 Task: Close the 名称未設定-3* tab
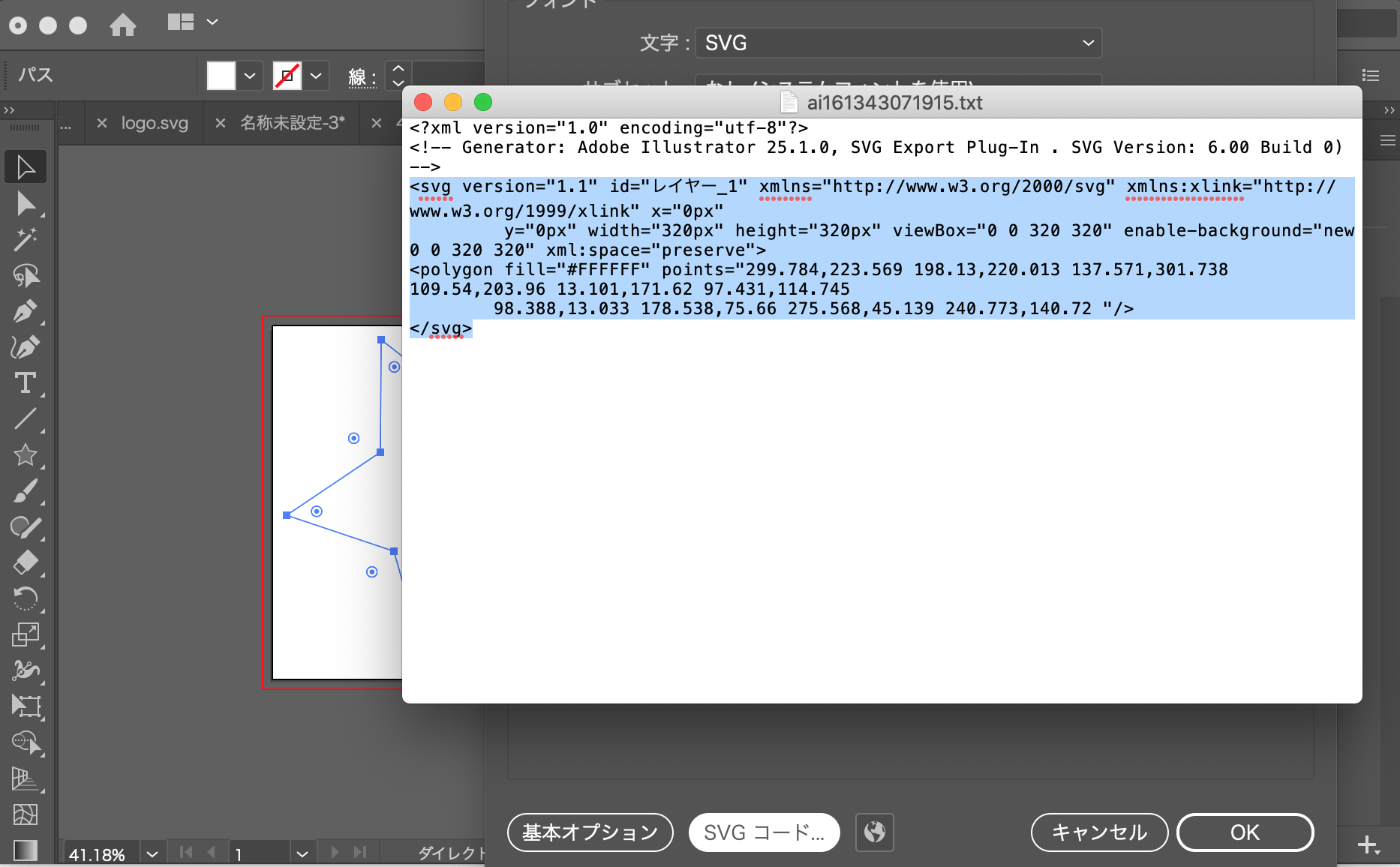[x=221, y=123]
